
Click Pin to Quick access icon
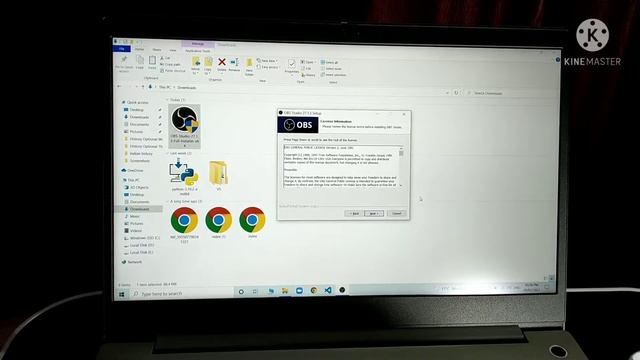(x=124, y=64)
